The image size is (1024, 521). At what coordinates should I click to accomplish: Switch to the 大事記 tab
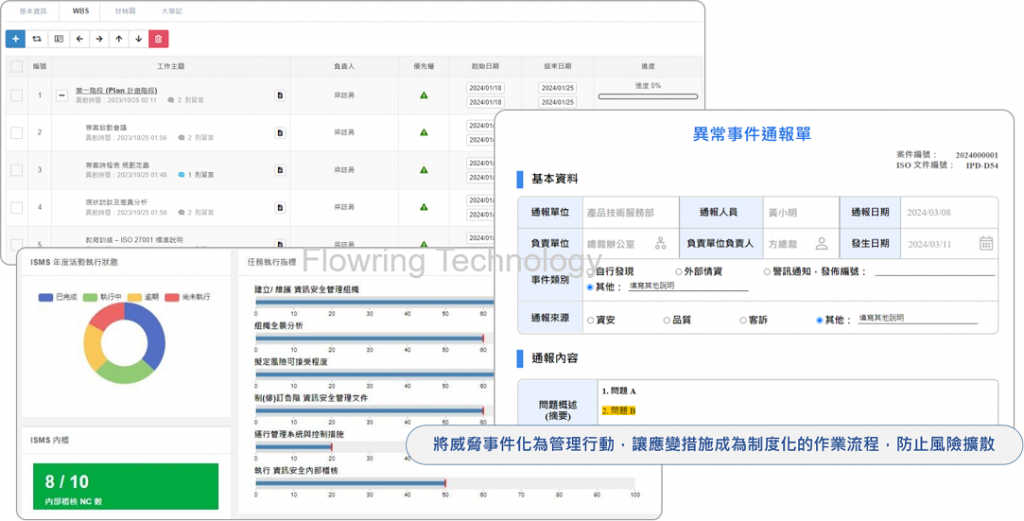click(172, 12)
